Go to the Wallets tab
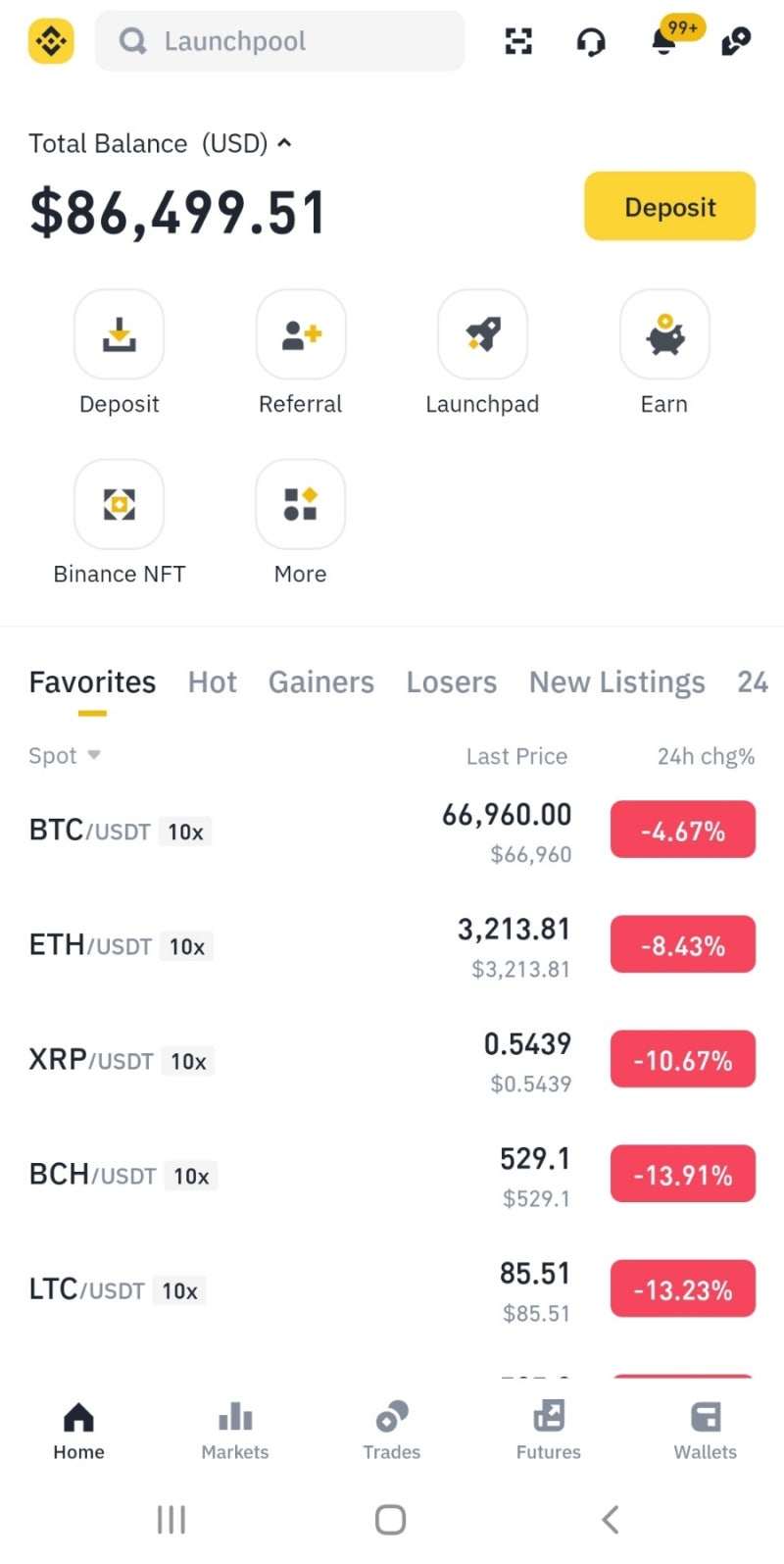The width and height of the screenshot is (784, 1564). 706,1430
